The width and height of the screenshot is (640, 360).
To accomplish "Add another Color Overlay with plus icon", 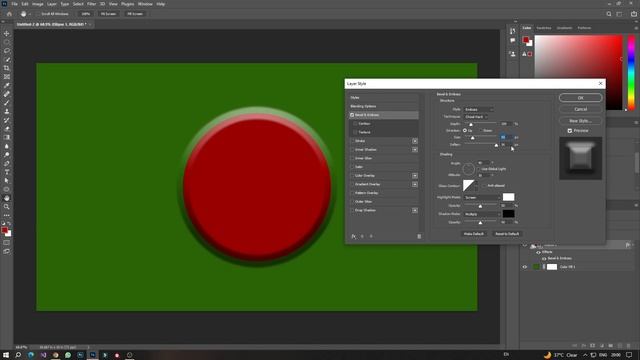I will [x=415, y=176].
